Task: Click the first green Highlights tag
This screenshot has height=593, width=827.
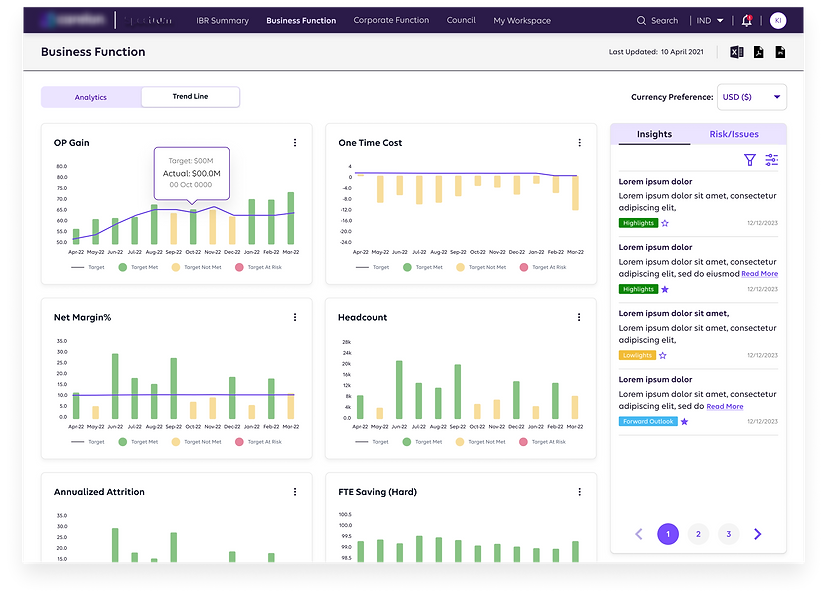Action: point(638,223)
